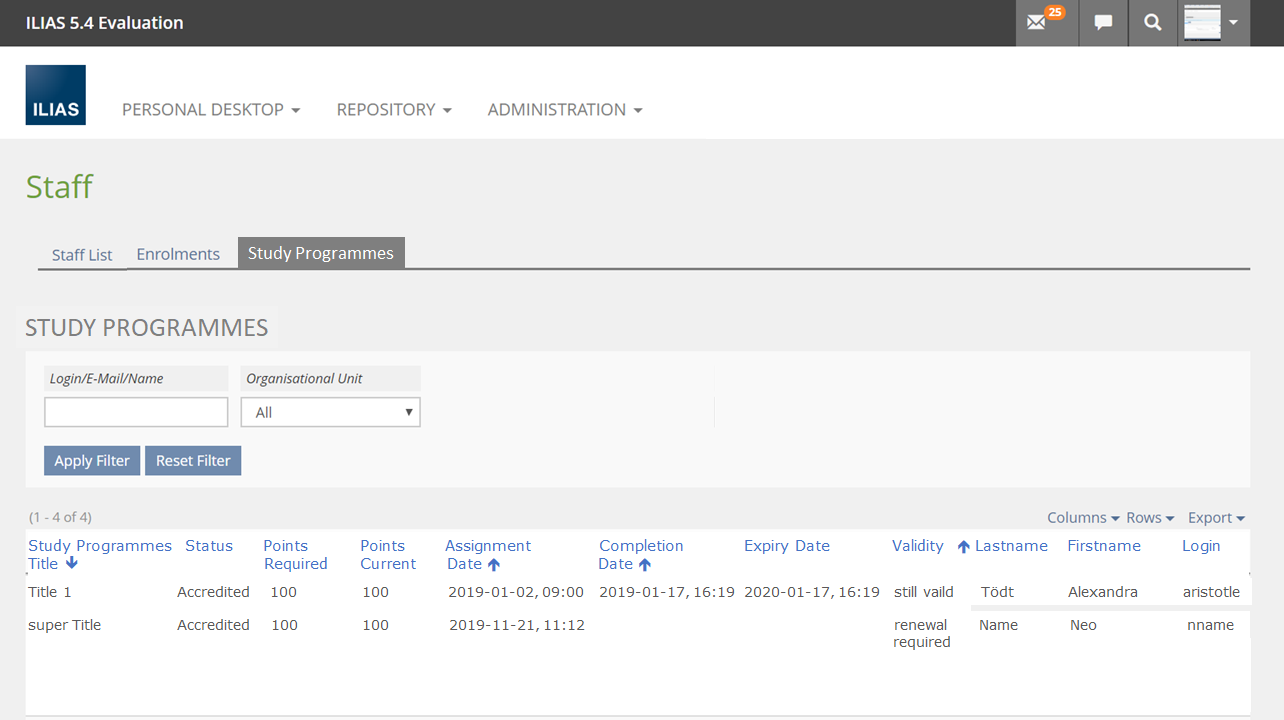This screenshot has height=720, width=1284.
Task: Click the Reset Filter button
Action: click(x=193, y=461)
